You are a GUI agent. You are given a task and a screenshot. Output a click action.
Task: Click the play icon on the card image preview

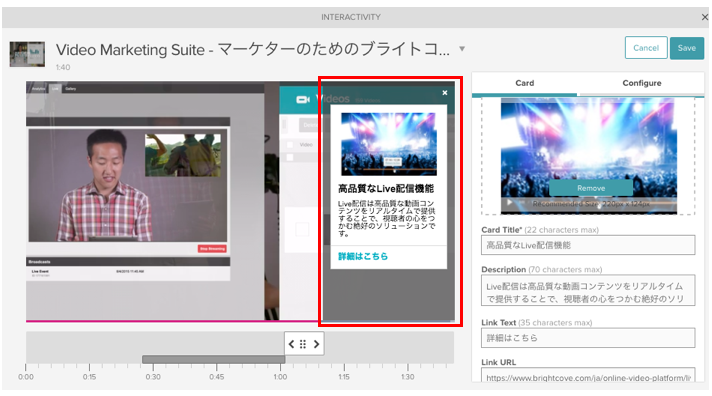tap(509, 203)
